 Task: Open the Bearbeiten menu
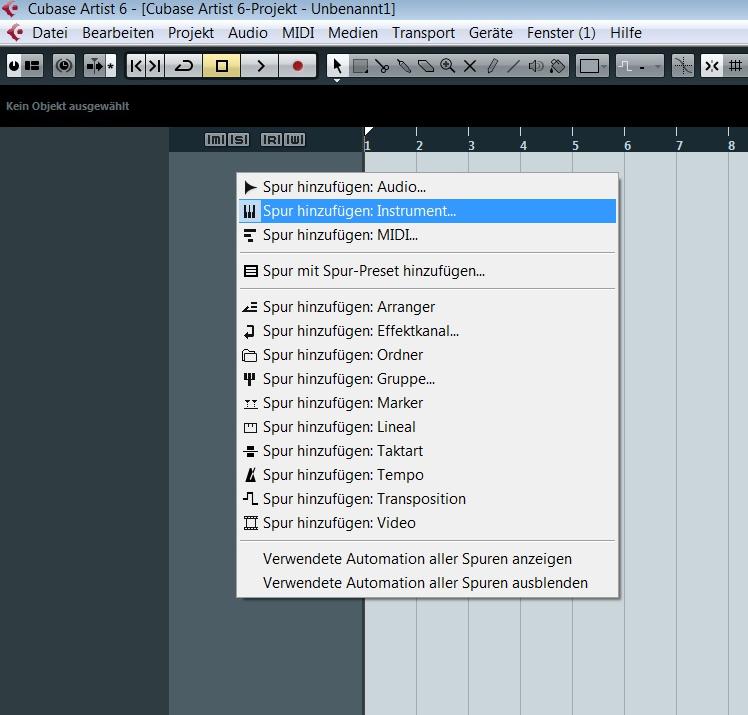(x=118, y=33)
